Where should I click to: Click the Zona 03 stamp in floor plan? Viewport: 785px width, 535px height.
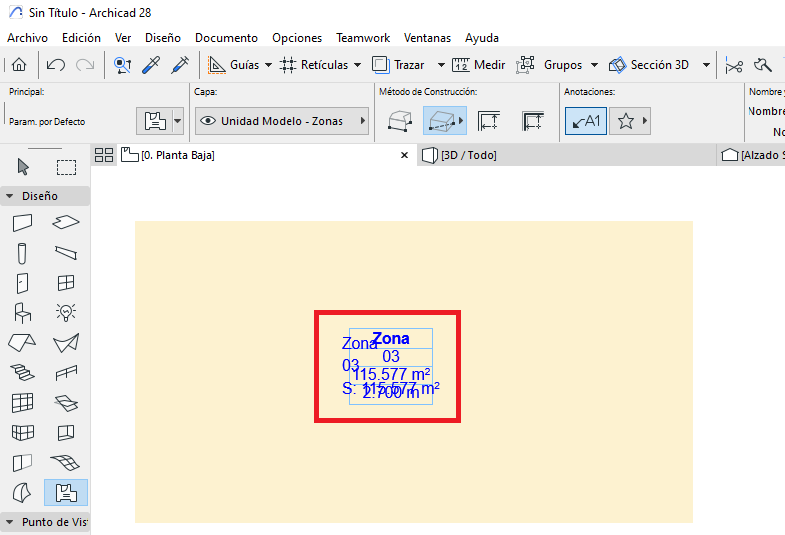tap(391, 366)
